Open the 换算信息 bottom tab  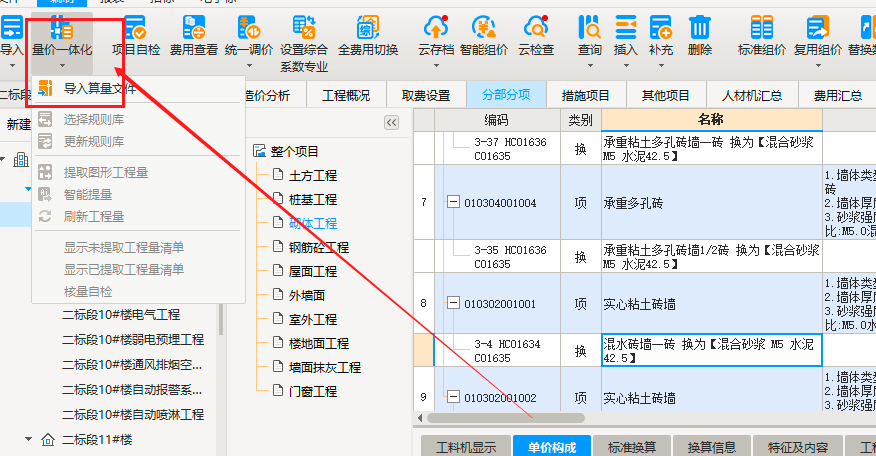tap(712, 446)
